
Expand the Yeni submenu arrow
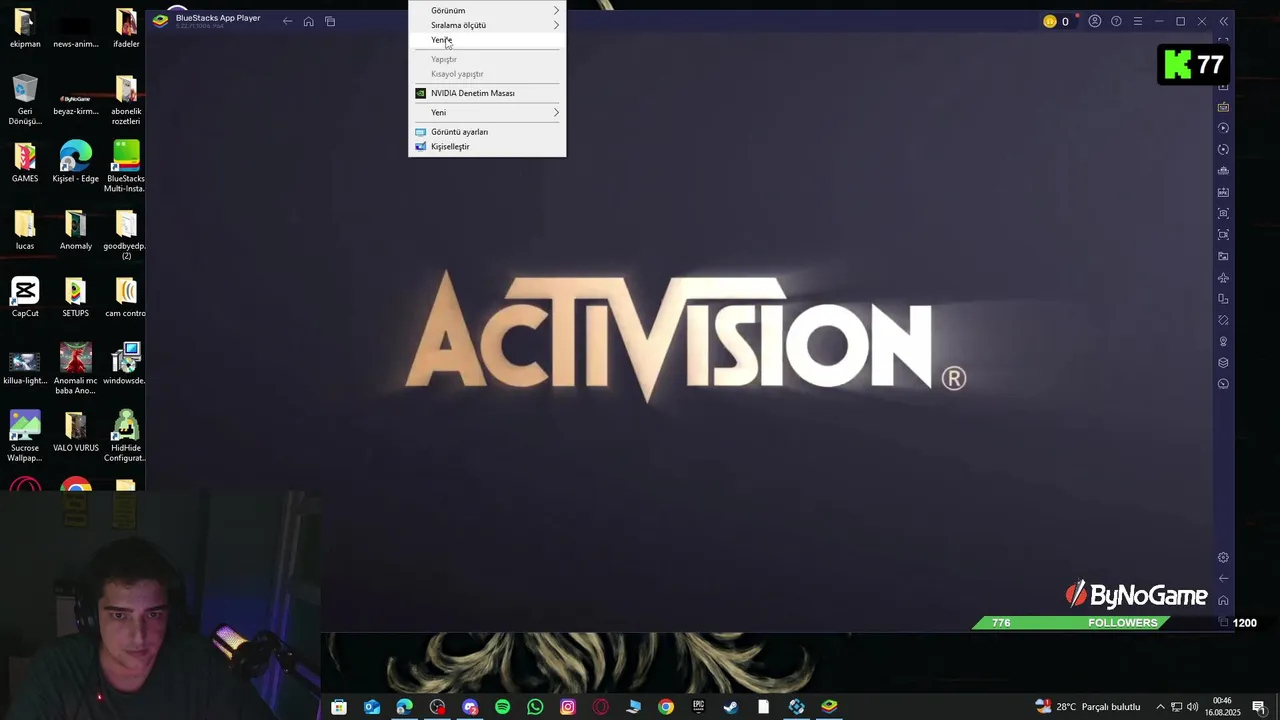[x=556, y=112]
